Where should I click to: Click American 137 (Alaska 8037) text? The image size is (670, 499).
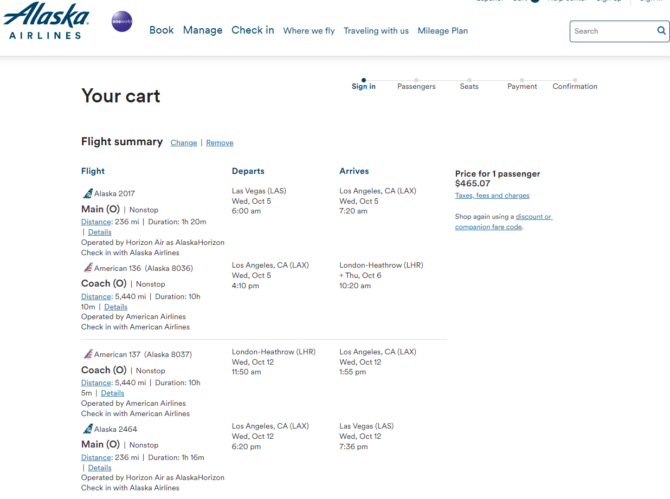click(x=143, y=355)
